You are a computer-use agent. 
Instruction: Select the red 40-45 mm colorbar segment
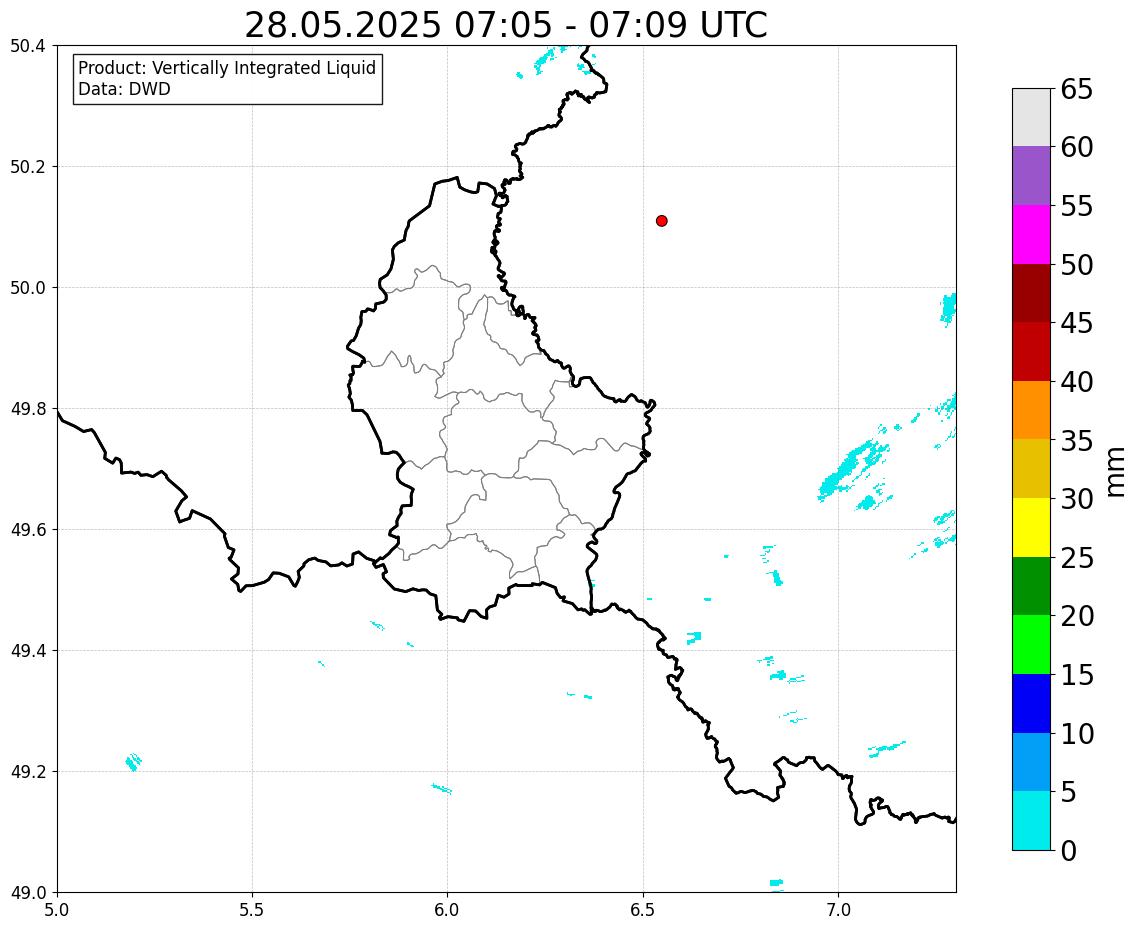[x=1031, y=351]
